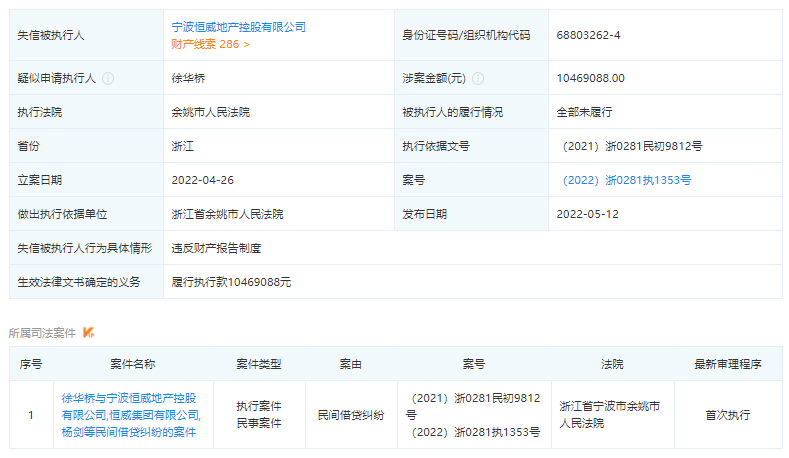This screenshot has height=458, width=789.
Task: Select 浙江省余姚市人民法院 basis unit value
Action: point(227,214)
